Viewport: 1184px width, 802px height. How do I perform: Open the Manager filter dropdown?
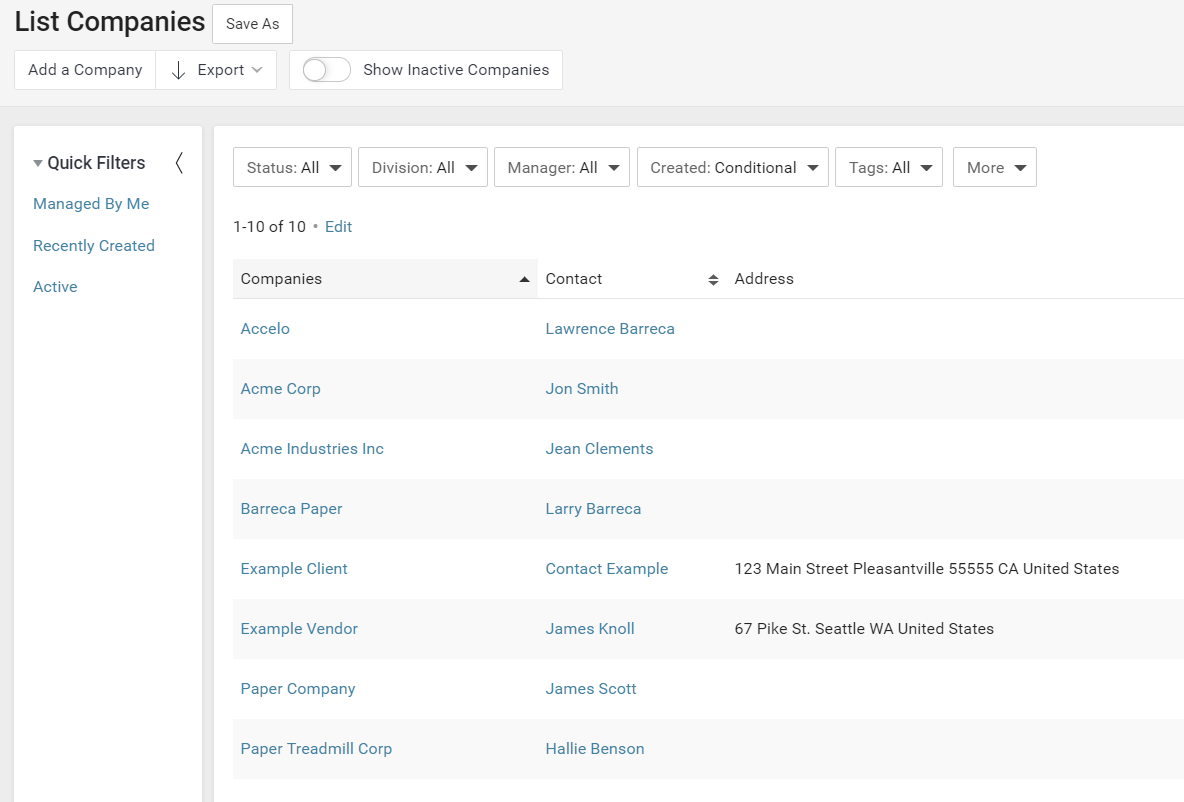coord(561,167)
